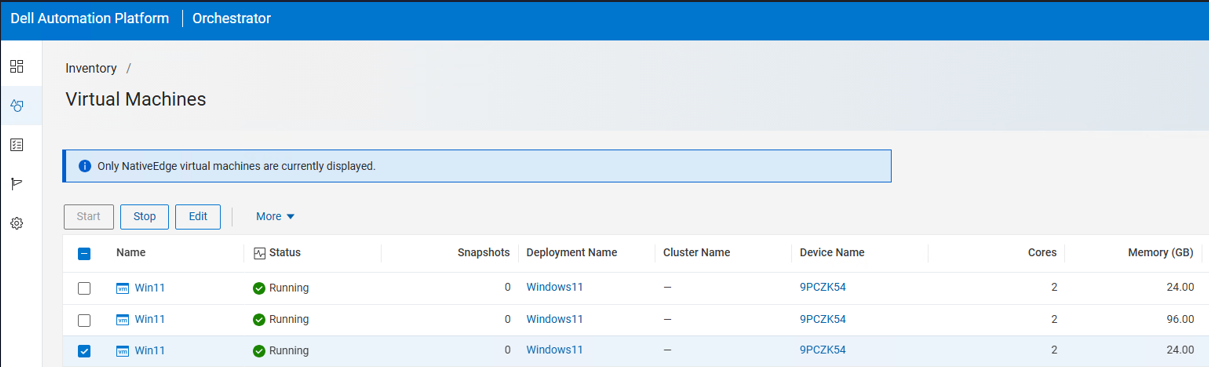Click the Running text in the checked row
The image size is (1209, 367).
click(x=289, y=351)
